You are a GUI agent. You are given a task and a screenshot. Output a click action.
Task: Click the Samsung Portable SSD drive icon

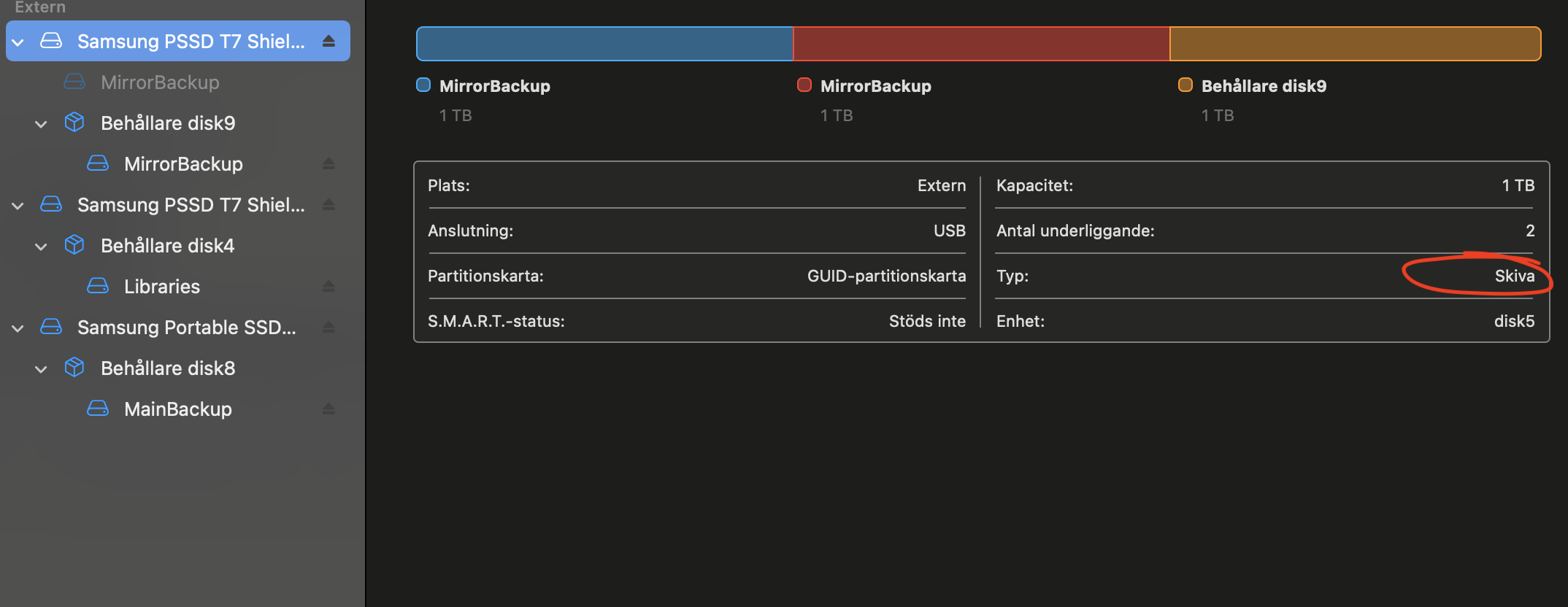[x=51, y=327]
